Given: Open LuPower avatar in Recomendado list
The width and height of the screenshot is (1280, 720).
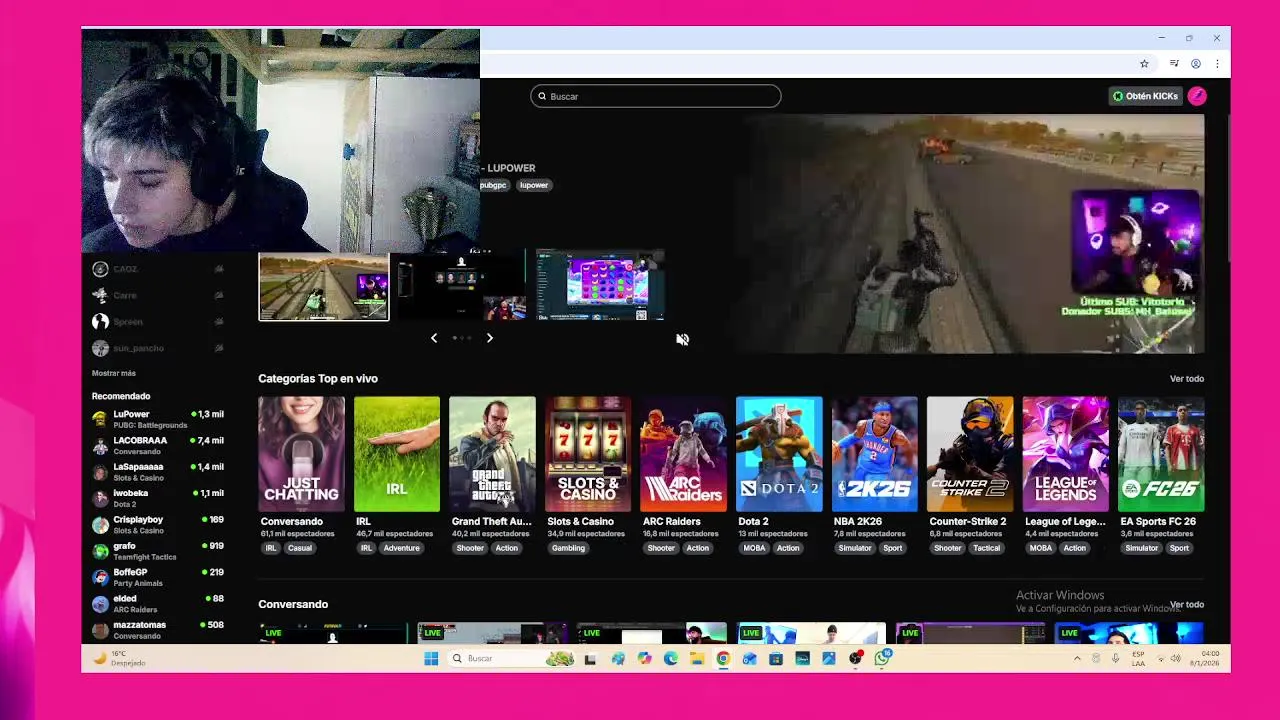Looking at the screenshot, I should [x=100, y=419].
